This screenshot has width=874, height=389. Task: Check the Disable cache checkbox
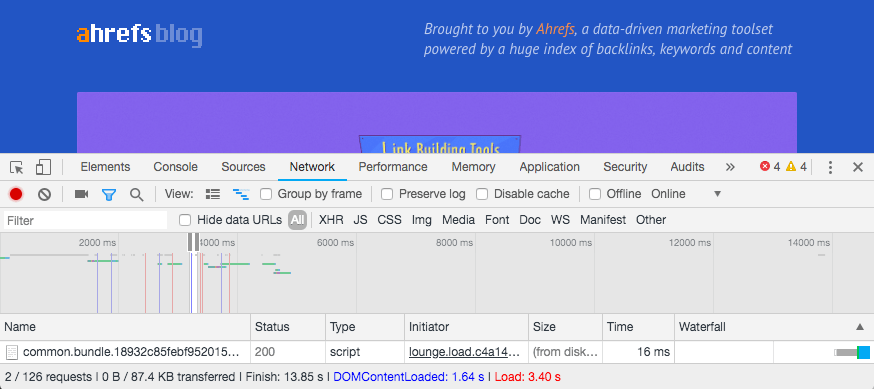(x=482, y=194)
